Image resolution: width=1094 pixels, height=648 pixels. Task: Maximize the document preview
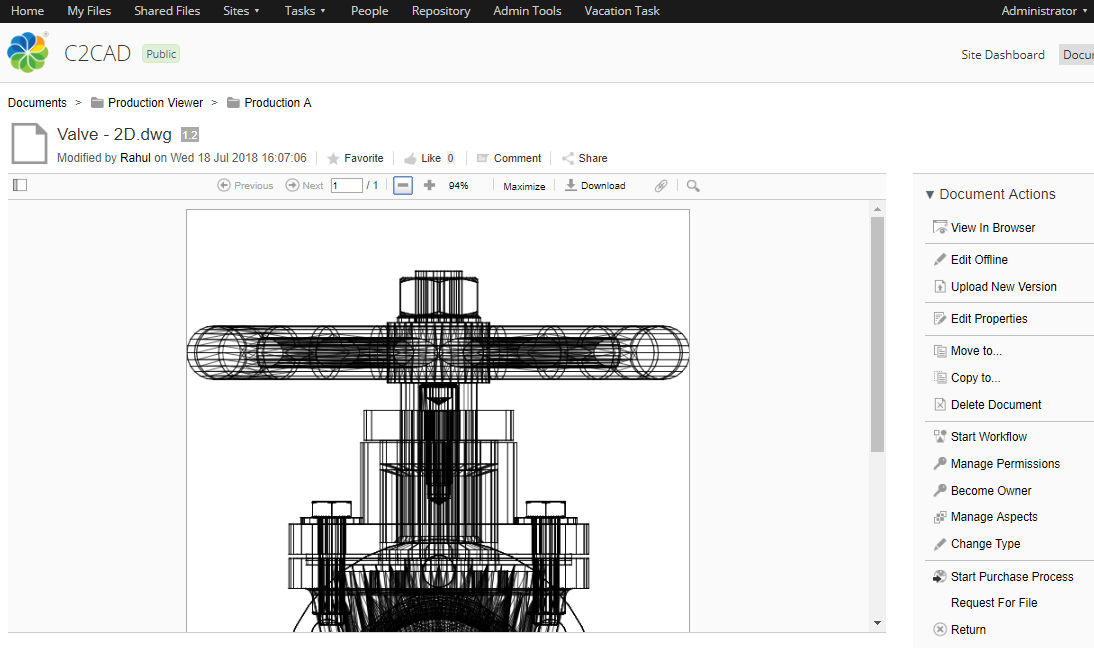pyautogui.click(x=523, y=185)
